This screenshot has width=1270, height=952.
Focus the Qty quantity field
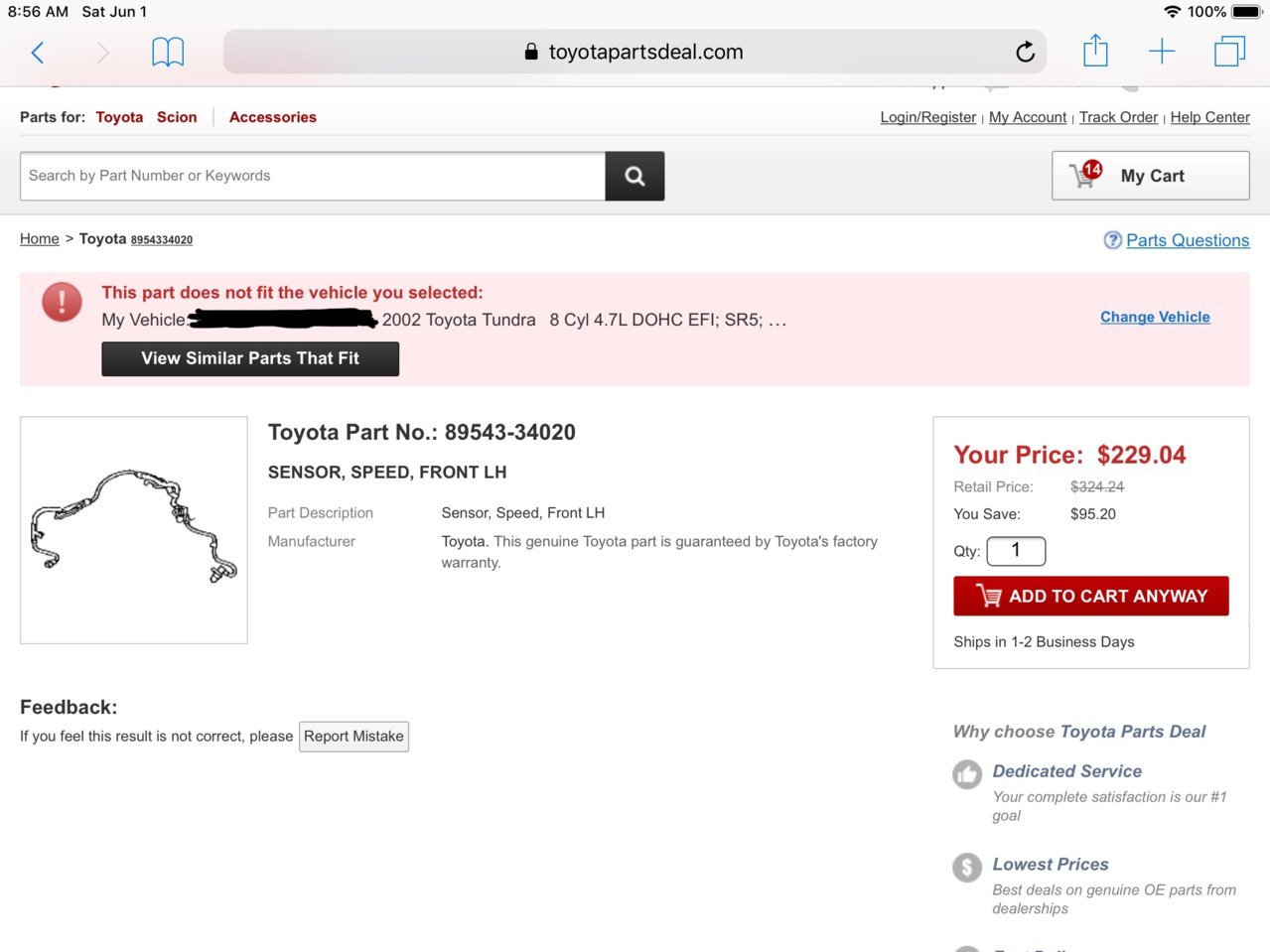pos(1016,551)
